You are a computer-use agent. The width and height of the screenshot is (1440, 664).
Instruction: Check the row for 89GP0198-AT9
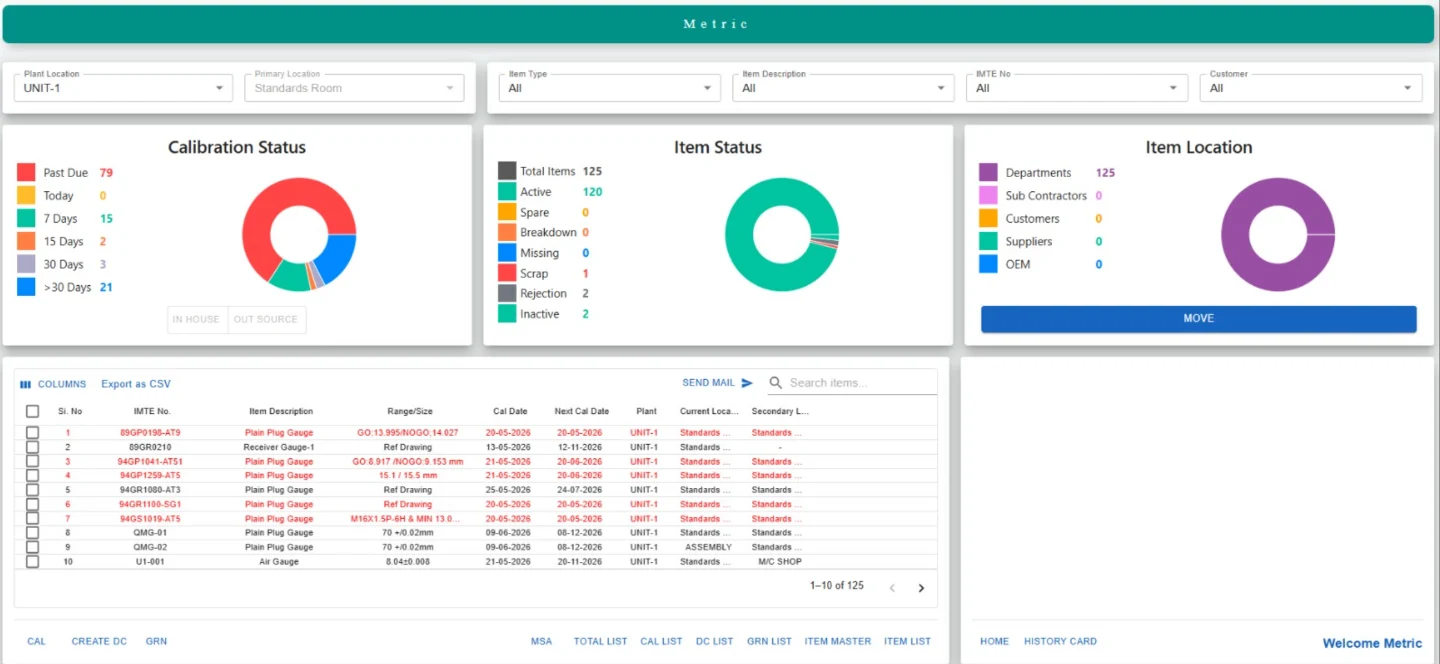tap(33, 433)
